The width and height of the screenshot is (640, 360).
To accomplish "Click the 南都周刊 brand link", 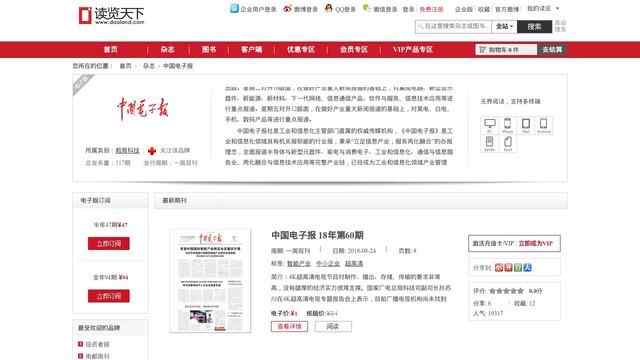I will tap(98, 356).
